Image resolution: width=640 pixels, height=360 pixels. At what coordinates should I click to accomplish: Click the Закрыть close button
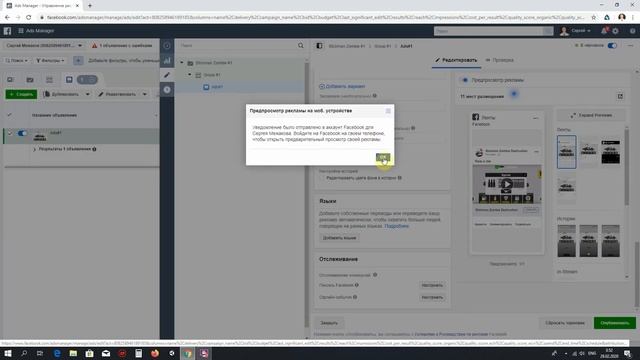click(x=329, y=323)
